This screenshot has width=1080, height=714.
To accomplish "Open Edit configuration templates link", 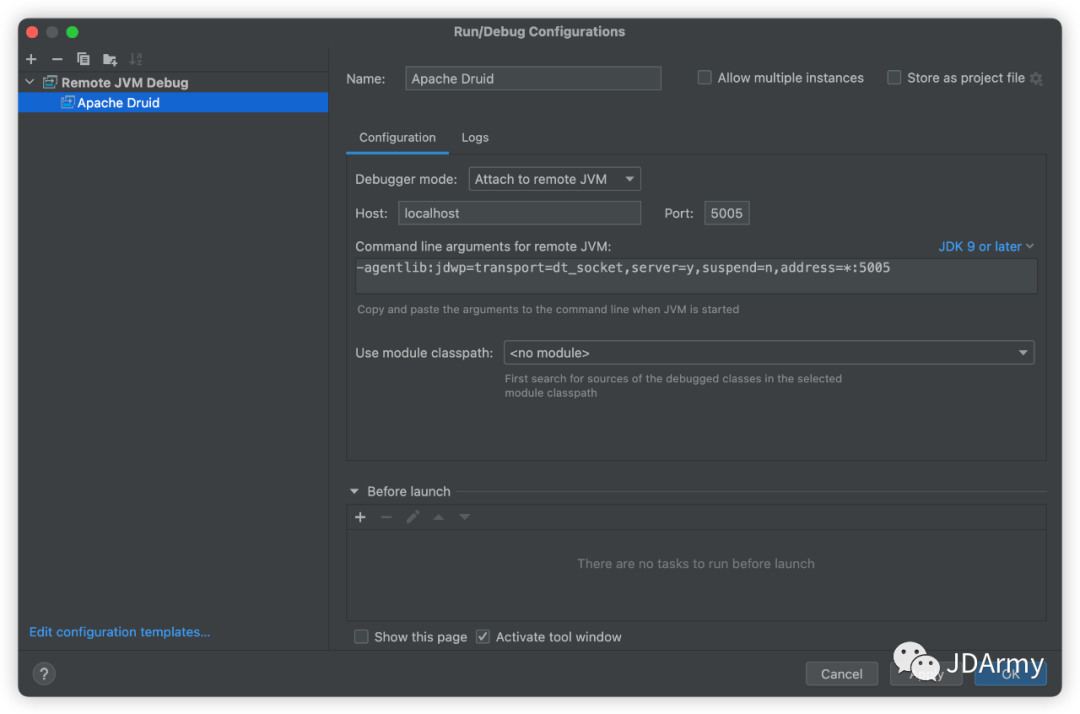I will point(120,632).
